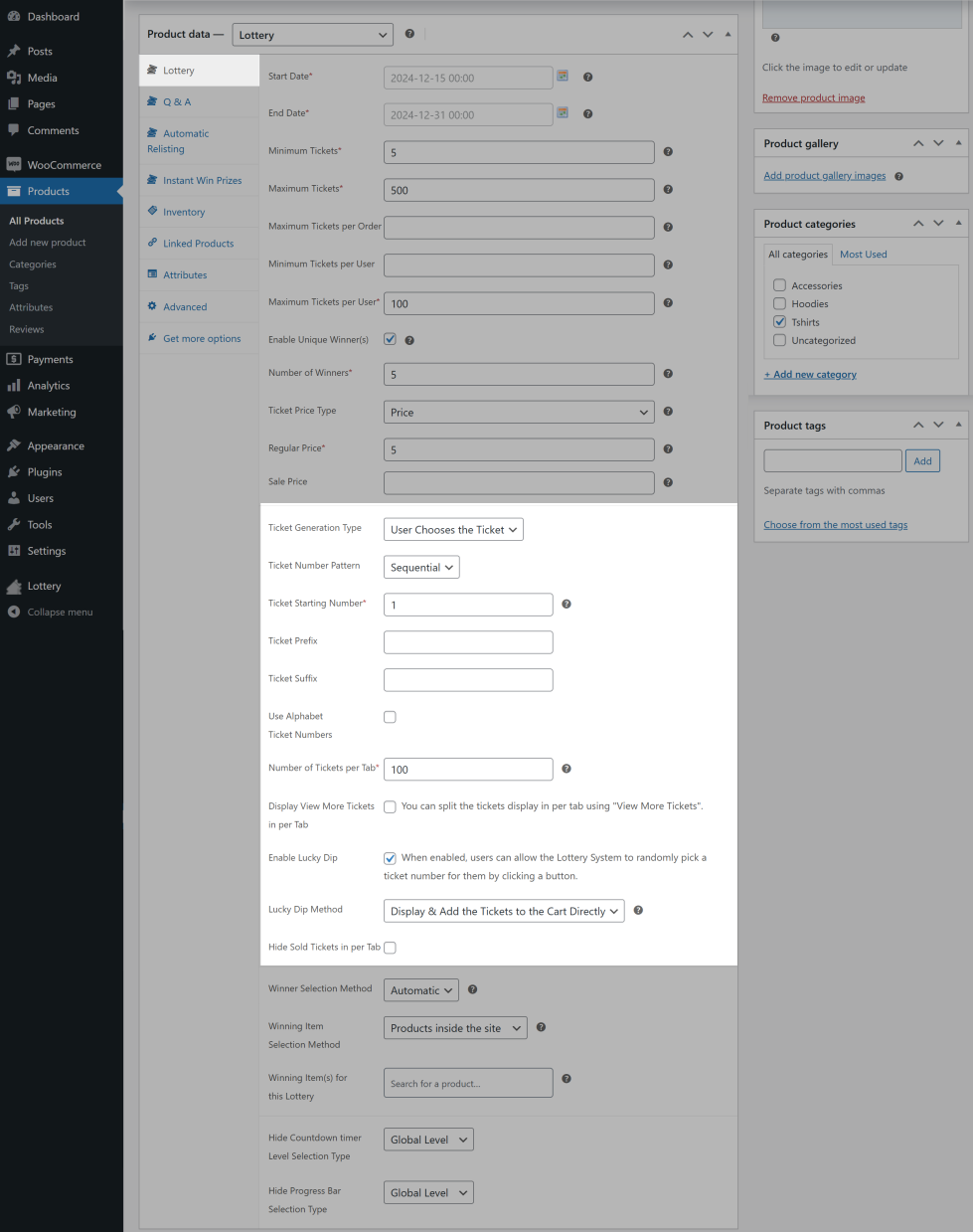Click Search for a product field

coord(468,1083)
